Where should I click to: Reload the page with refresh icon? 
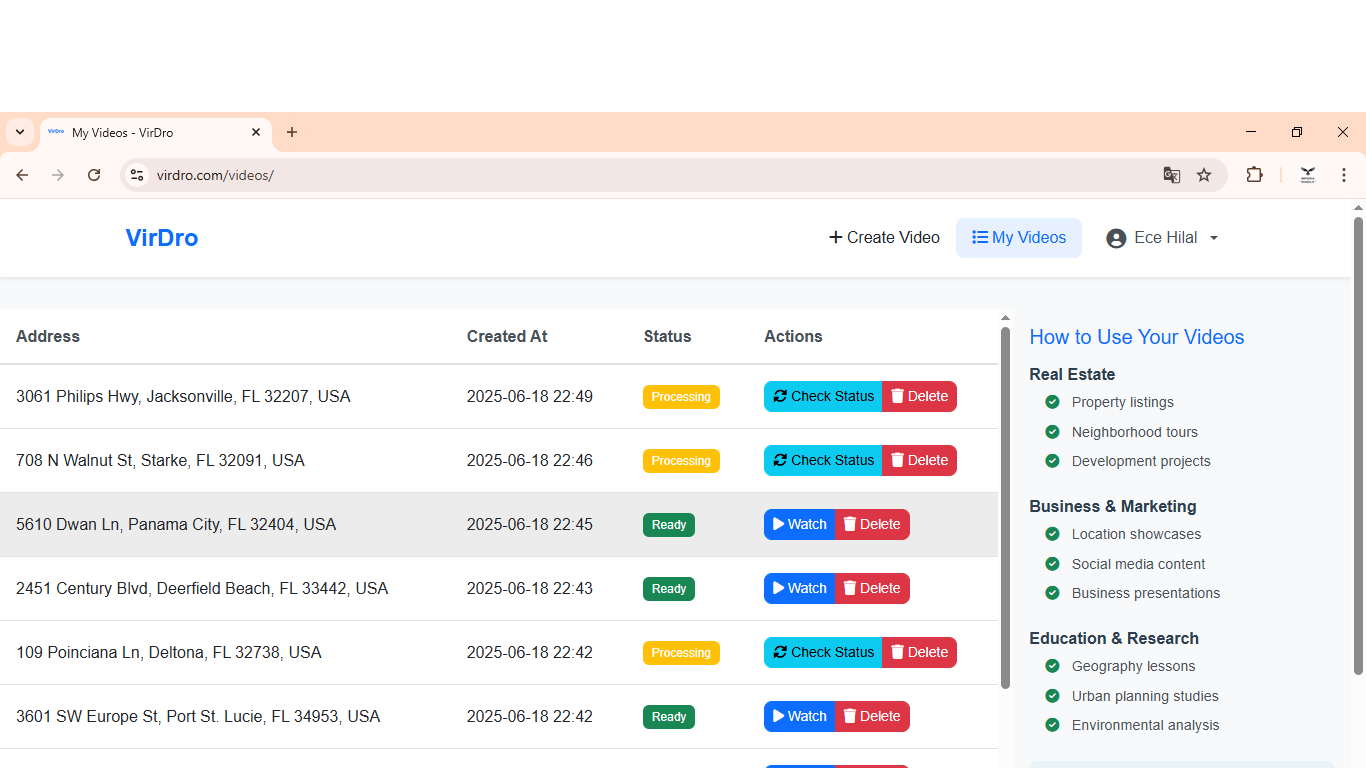(94, 175)
